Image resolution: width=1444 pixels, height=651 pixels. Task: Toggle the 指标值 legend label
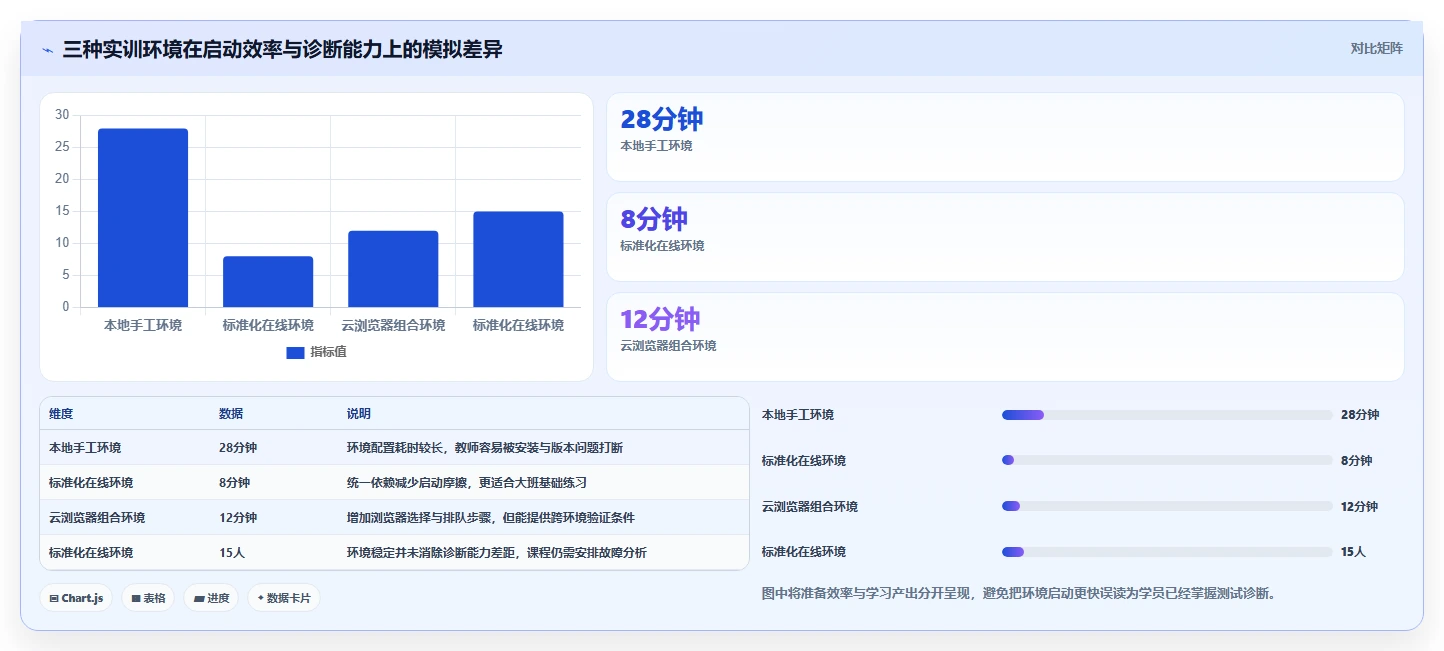pyautogui.click(x=328, y=353)
